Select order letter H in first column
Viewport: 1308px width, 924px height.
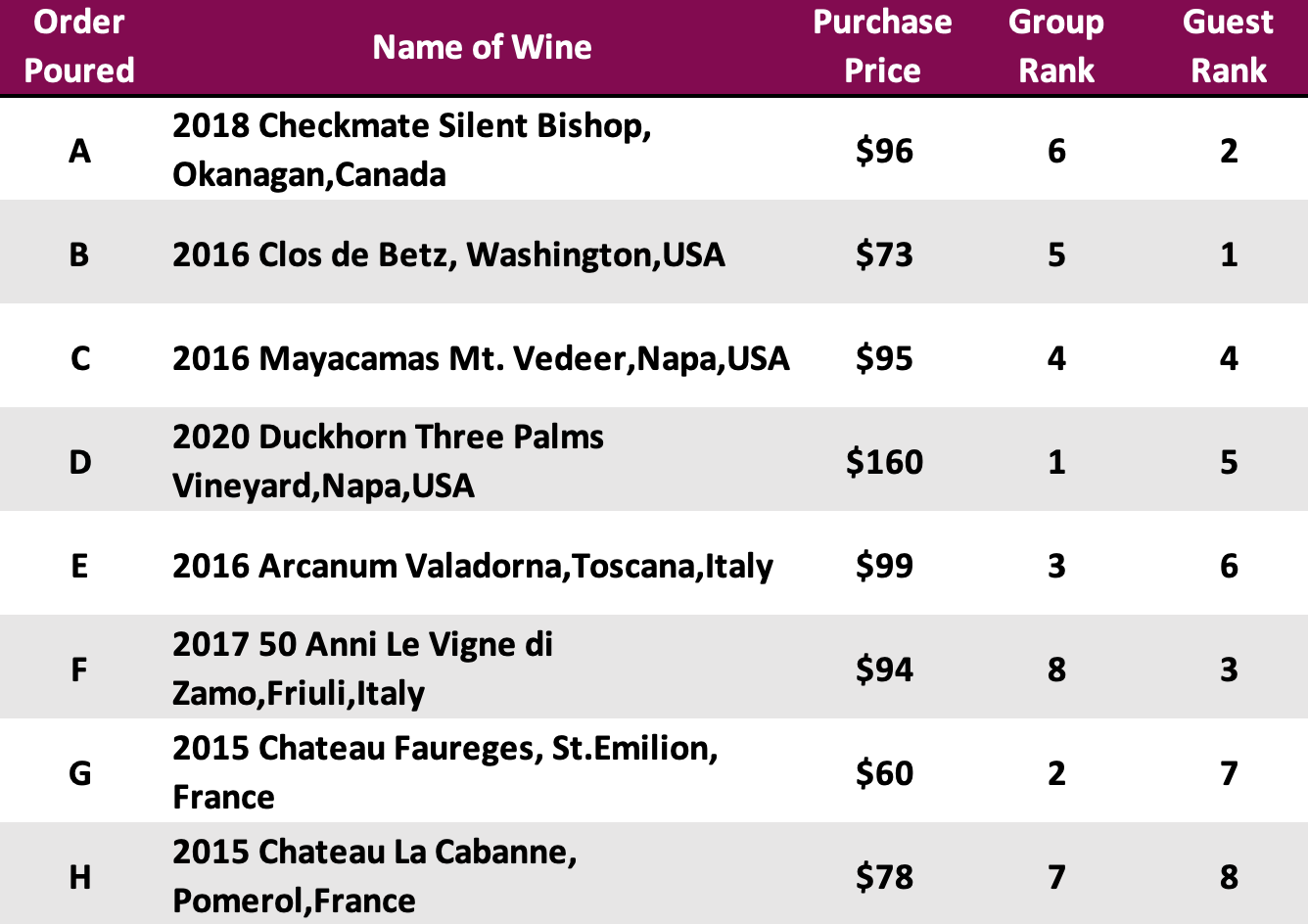[x=80, y=876]
